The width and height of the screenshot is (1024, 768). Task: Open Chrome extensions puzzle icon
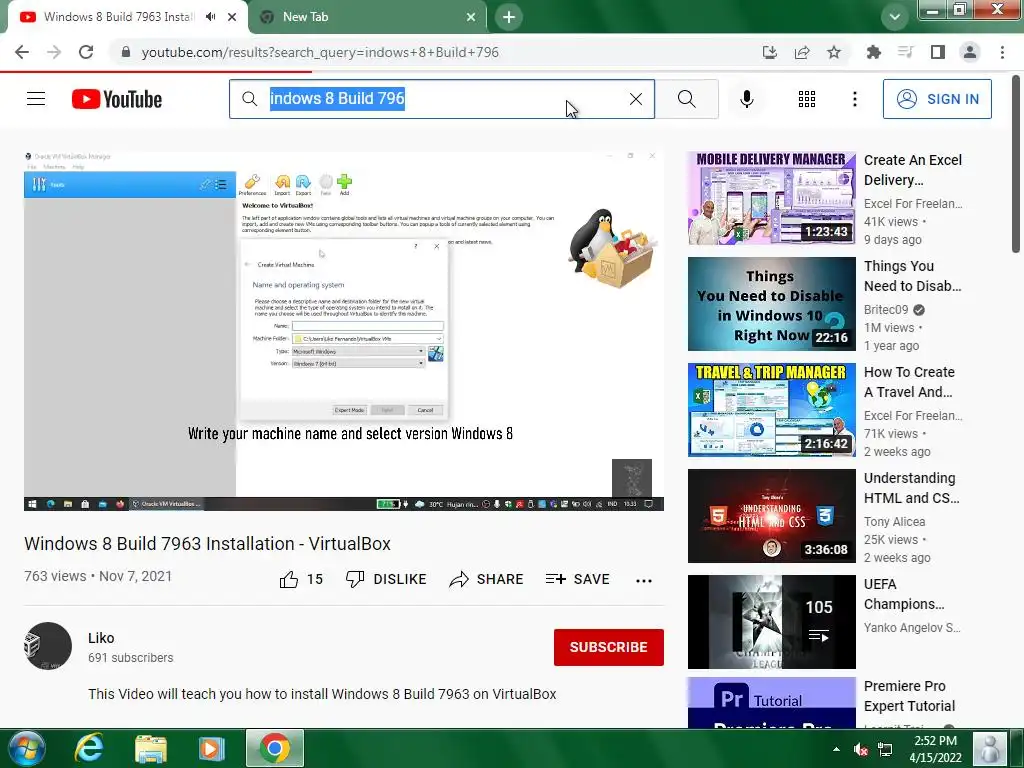873,52
